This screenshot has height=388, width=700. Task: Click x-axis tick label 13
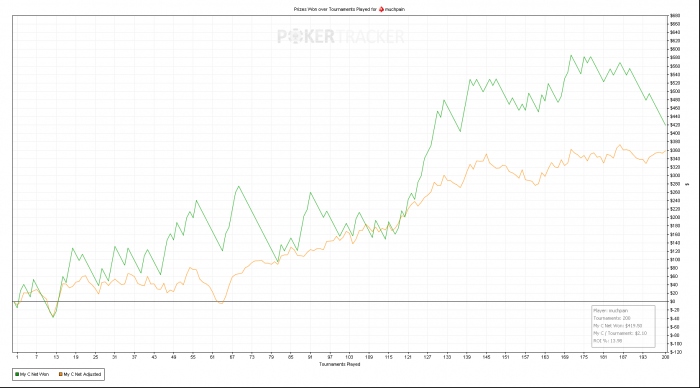pos(56,357)
